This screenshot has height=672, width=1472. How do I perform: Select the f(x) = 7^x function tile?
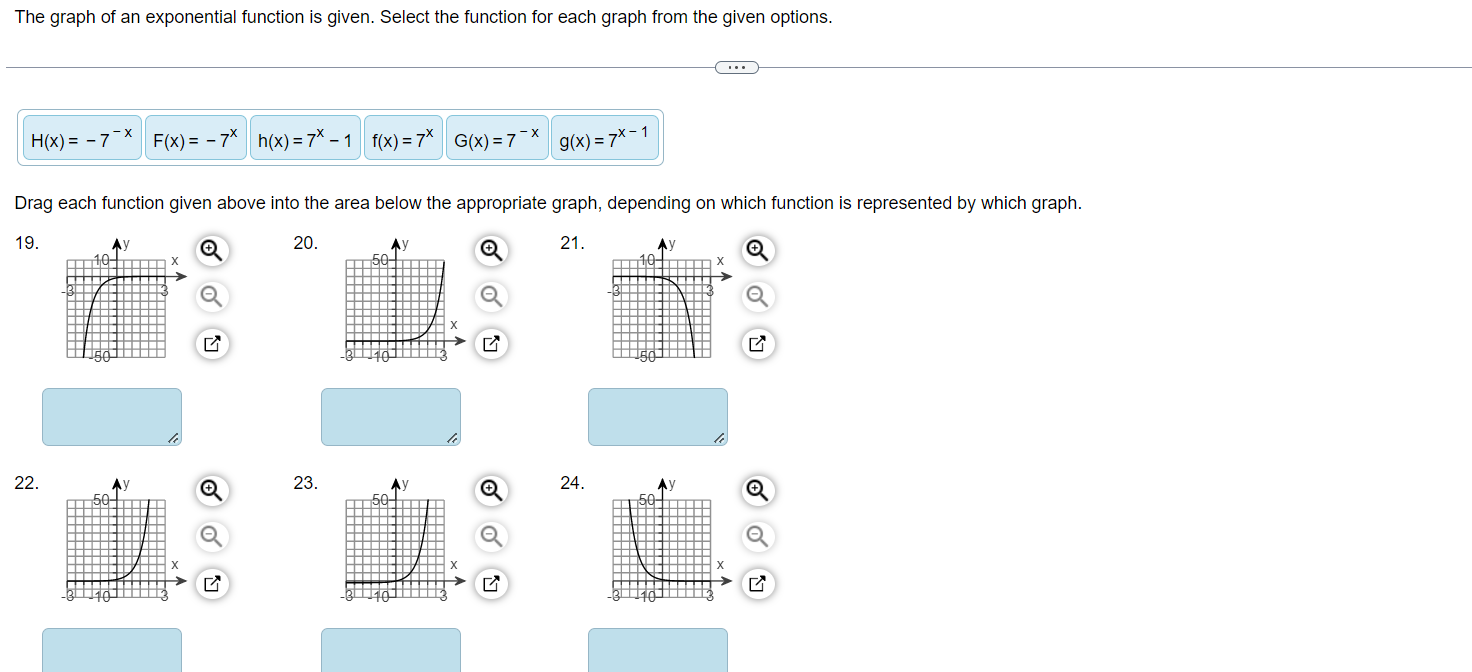coord(400,137)
